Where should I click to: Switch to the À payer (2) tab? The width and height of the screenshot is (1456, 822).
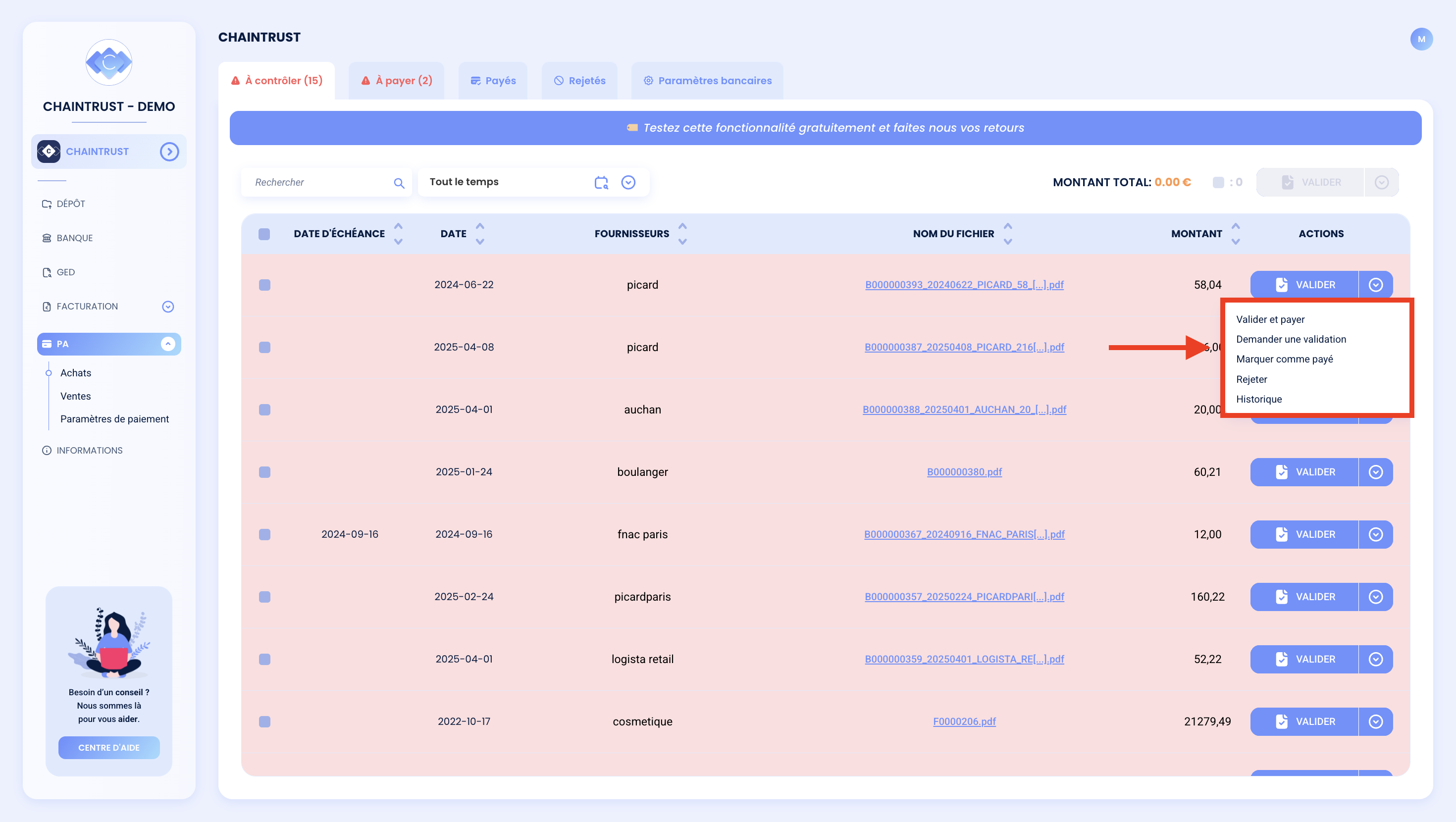397,81
